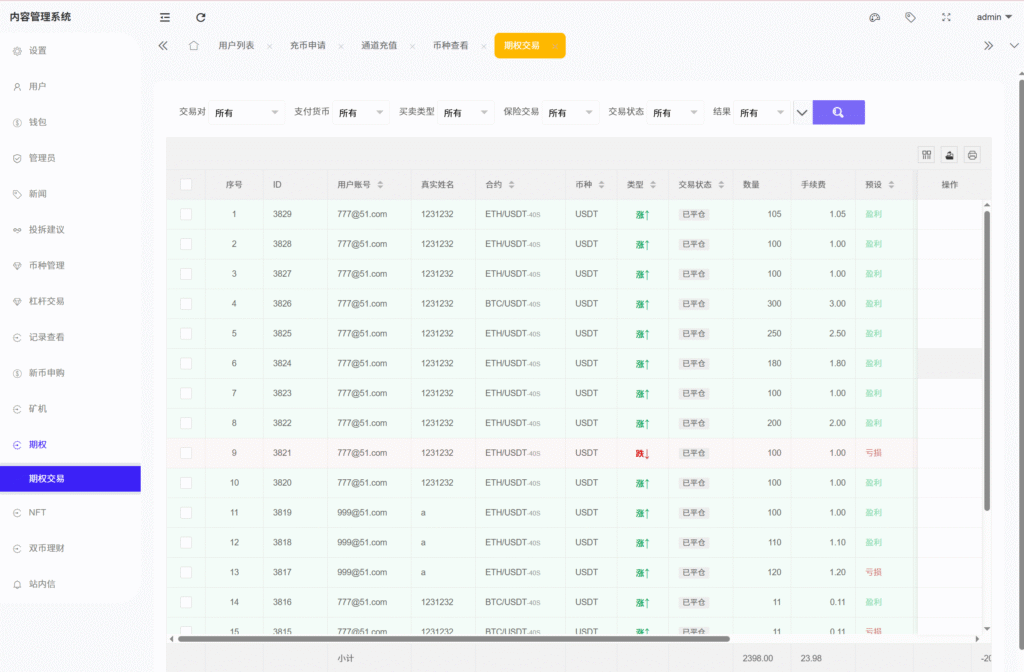Close the 期权交易 tab

click(x=553, y=46)
